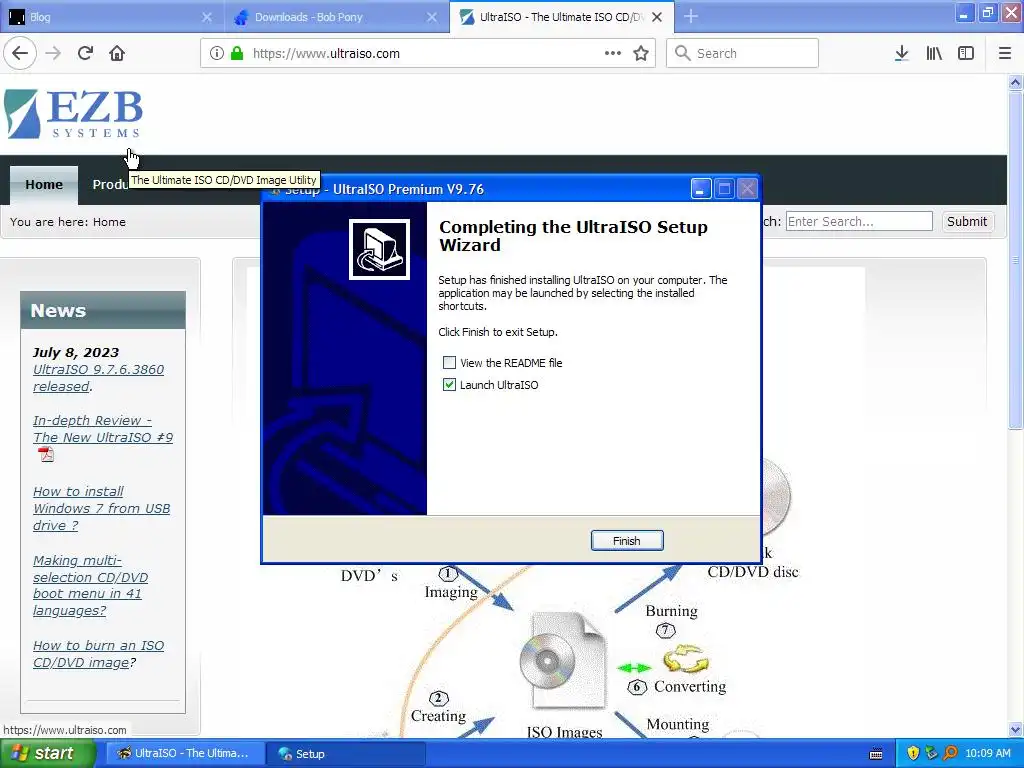Open page actions three-dot menu
The height and width of the screenshot is (768, 1024).
613,54
